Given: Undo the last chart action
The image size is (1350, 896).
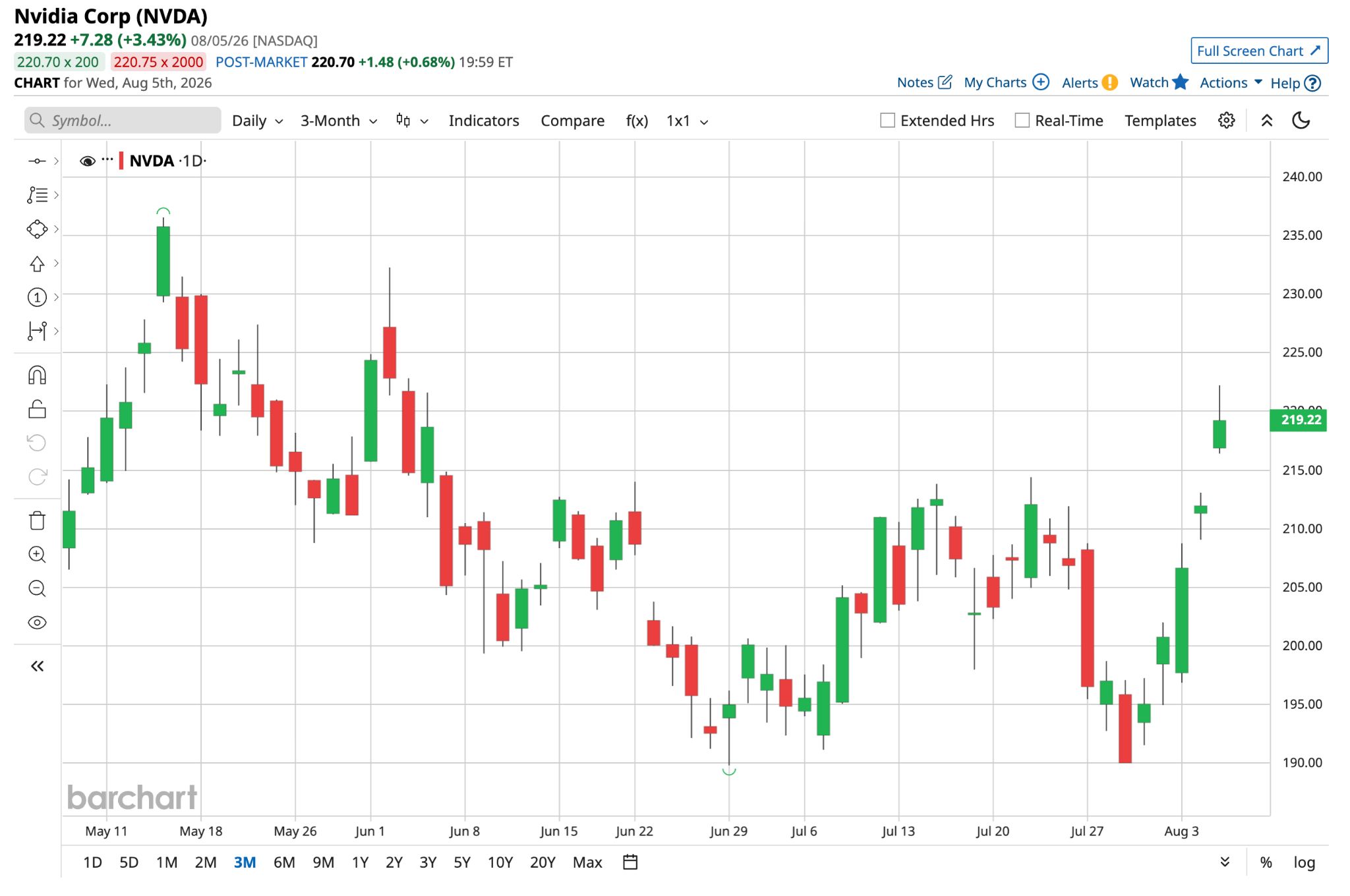Looking at the screenshot, I should [x=37, y=442].
